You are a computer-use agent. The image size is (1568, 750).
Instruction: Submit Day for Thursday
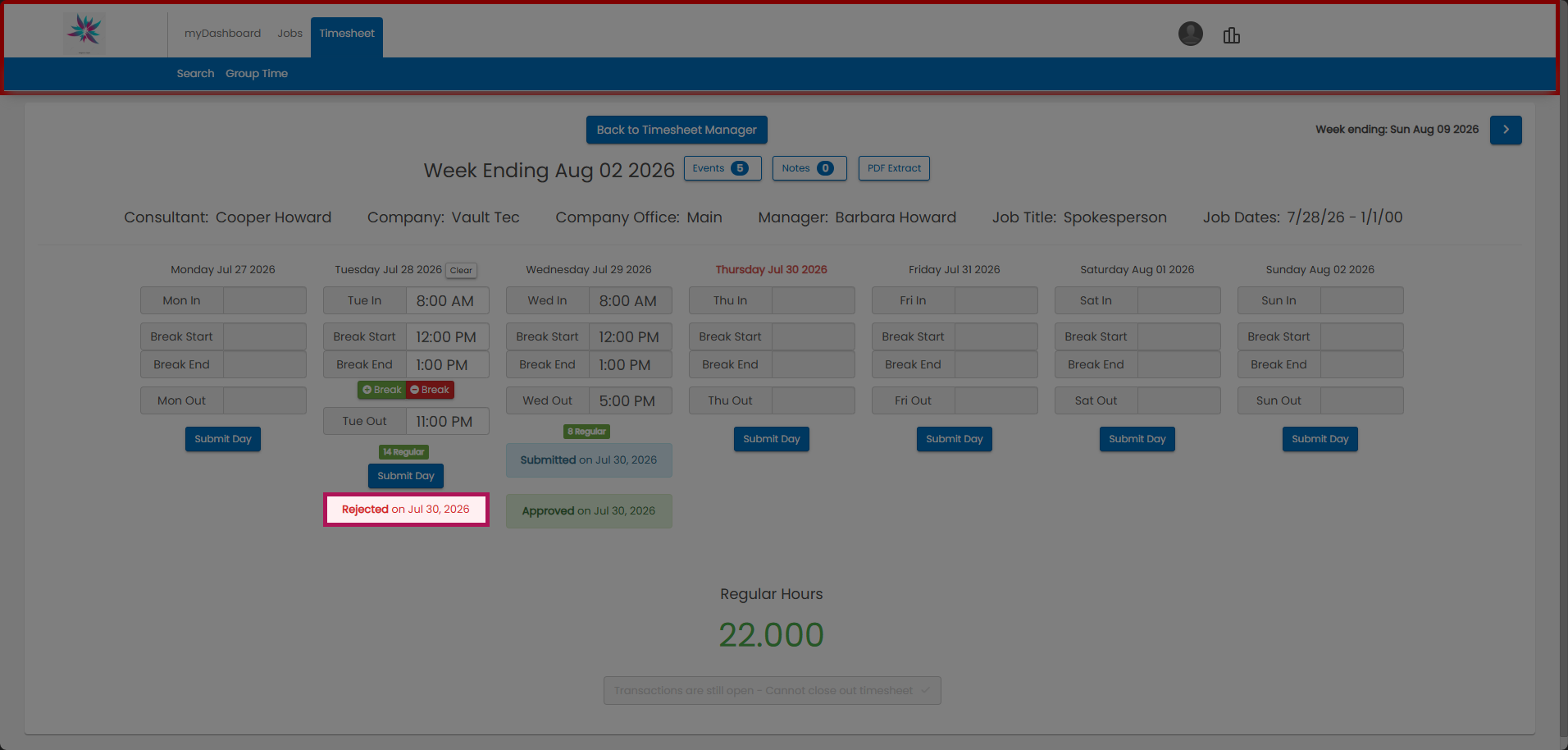point(772,439)
